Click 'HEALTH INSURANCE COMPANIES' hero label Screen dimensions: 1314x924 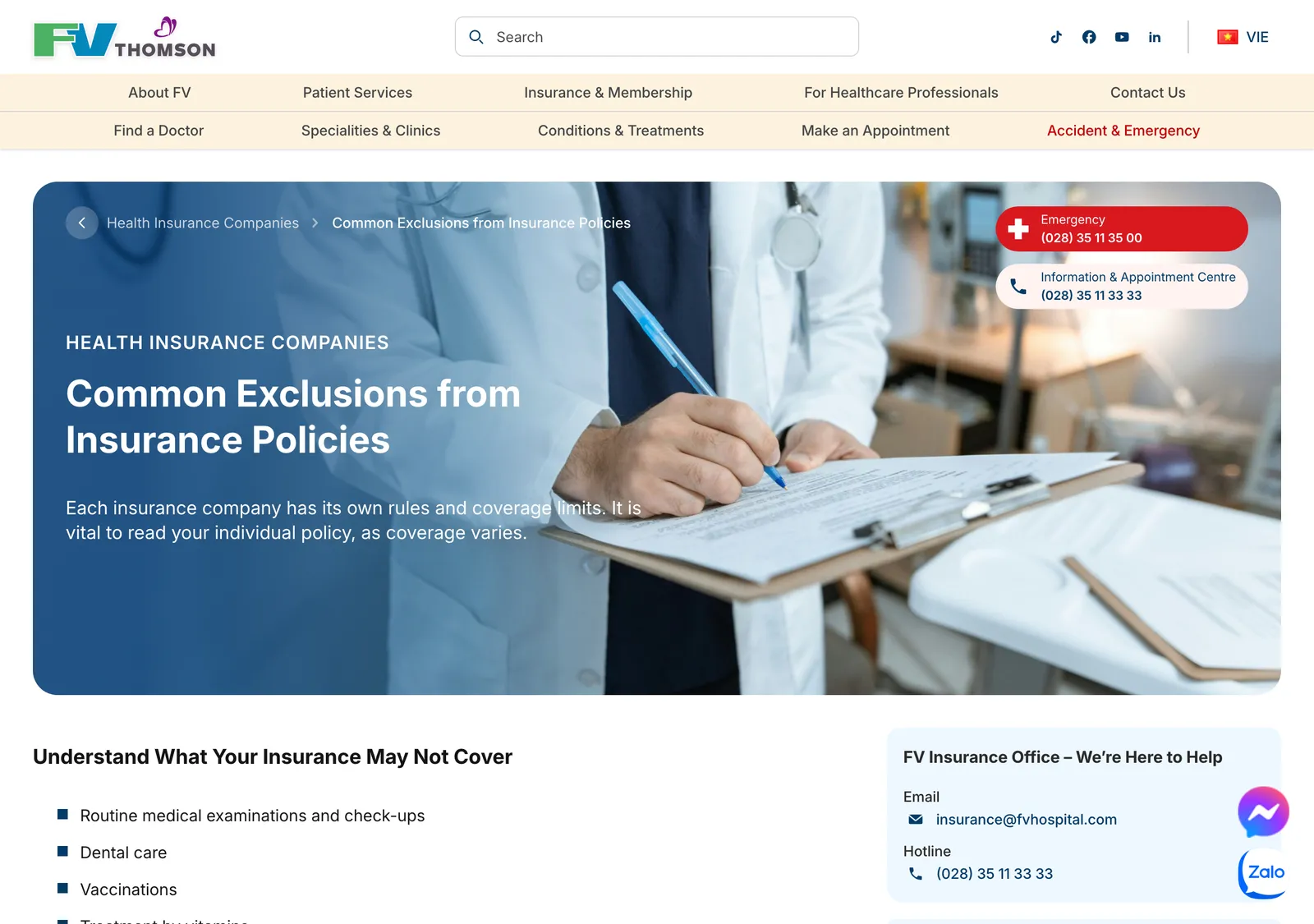point(227,342)
